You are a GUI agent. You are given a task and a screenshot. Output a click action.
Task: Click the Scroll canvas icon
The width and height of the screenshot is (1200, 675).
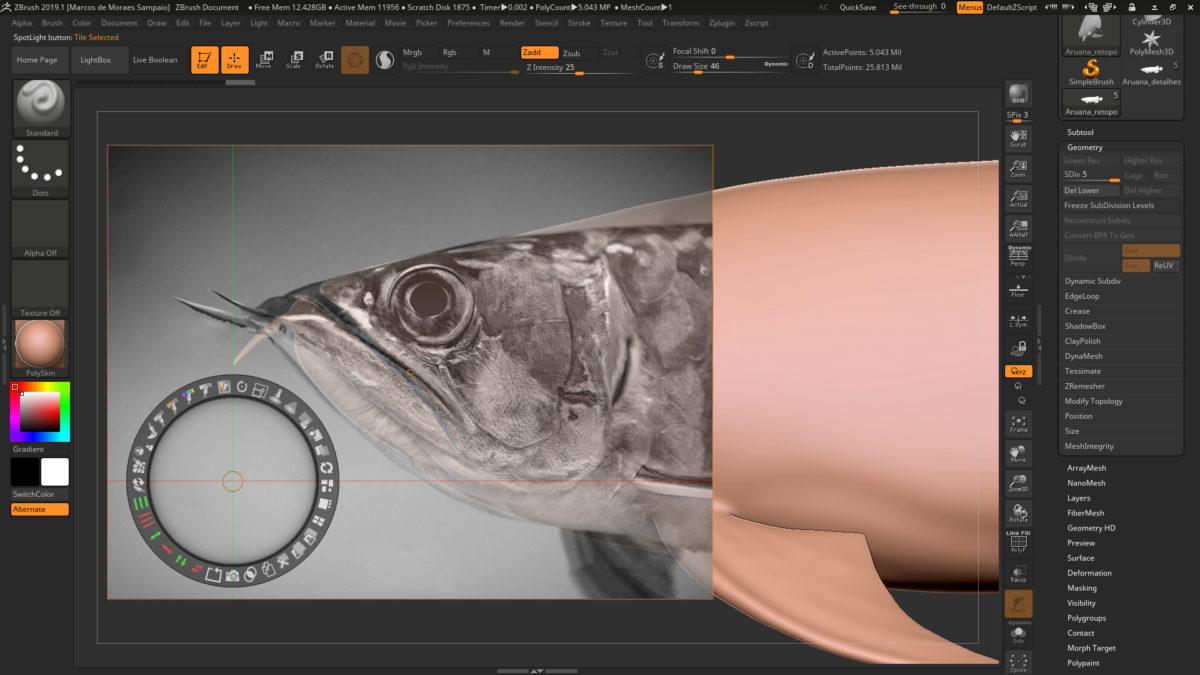[x=1018, y=138]
